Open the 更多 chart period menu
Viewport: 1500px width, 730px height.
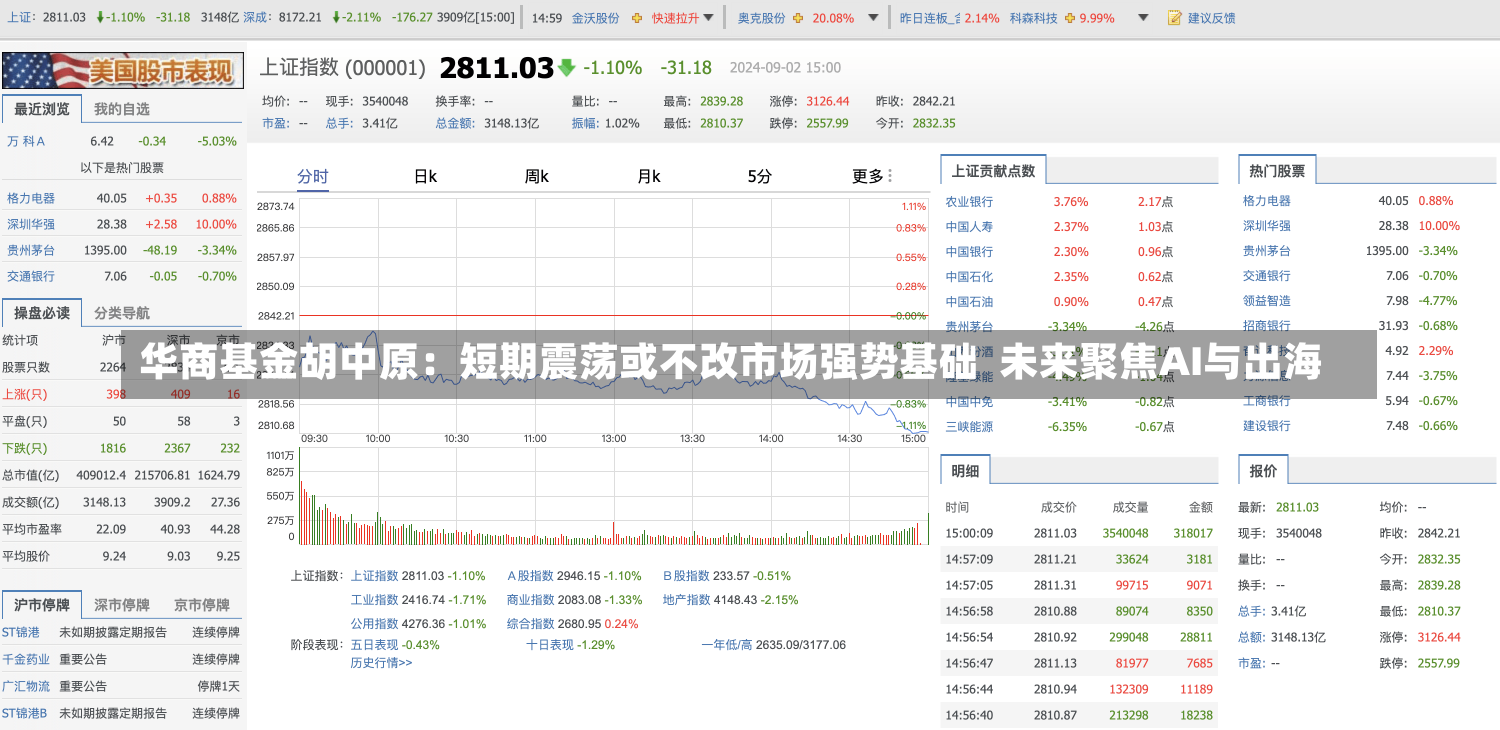coord(872,176)
